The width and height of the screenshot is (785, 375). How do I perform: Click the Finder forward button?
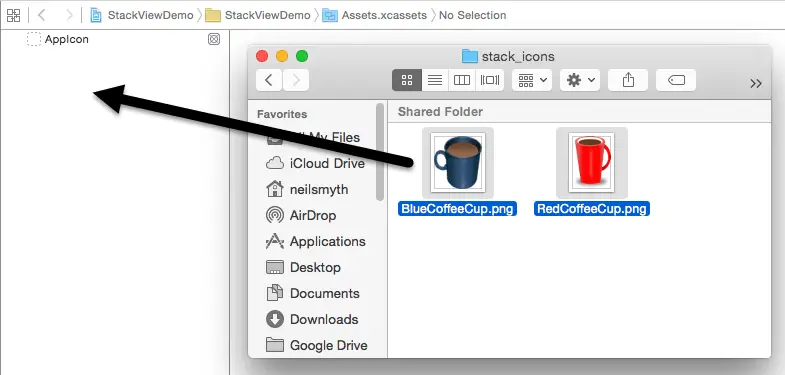[296, 80]
